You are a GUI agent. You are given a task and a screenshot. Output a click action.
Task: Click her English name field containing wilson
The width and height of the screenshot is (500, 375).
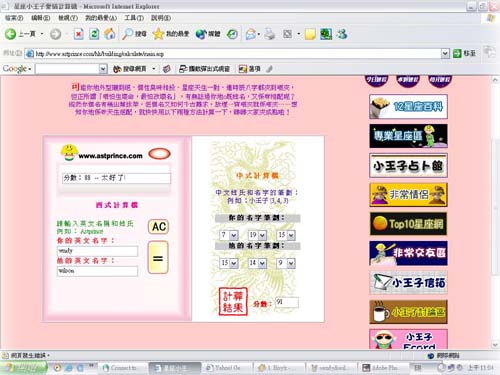[97, 271]
